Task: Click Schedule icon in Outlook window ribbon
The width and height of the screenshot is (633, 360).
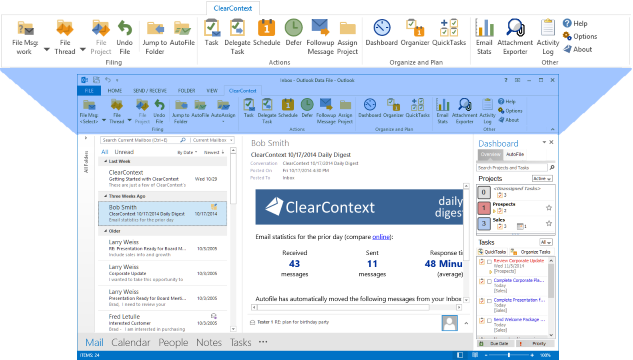Action: pyautogui.click(x=288, y=105)
